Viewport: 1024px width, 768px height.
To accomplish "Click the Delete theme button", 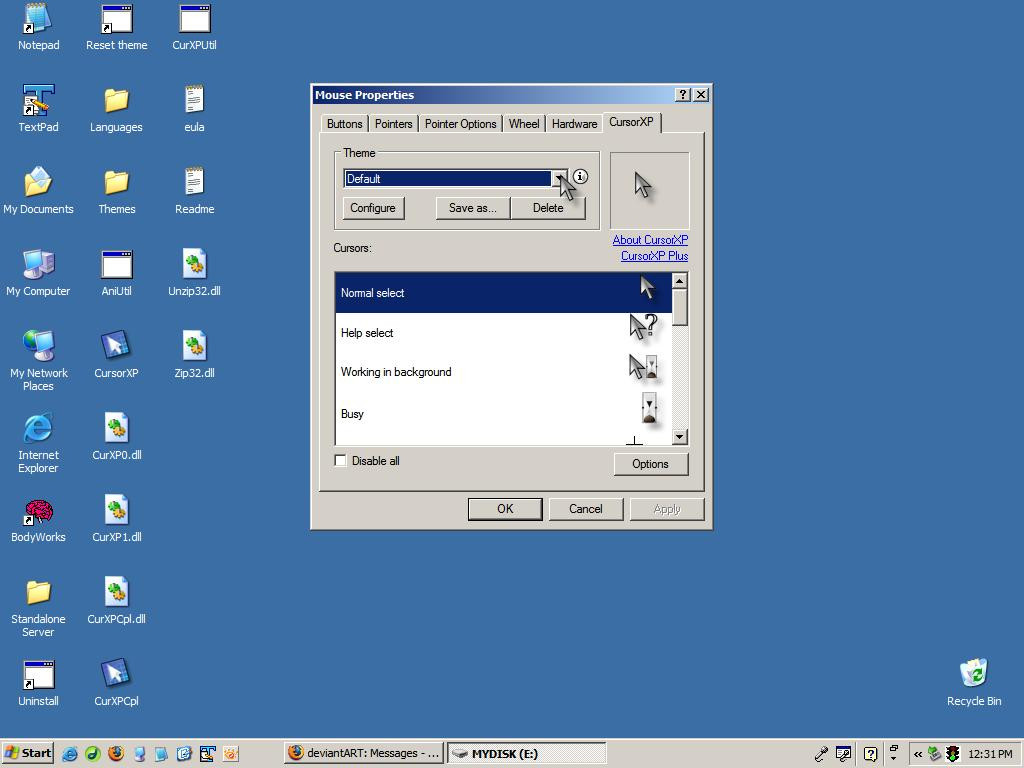I will [x=548, y=208].
